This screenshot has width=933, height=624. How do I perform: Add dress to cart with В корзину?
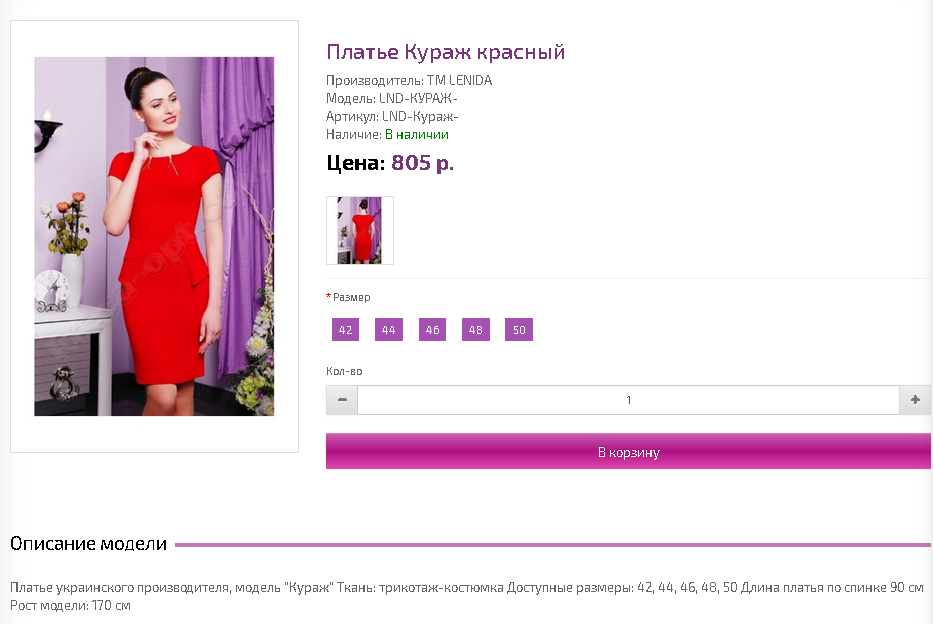click(628, 451)
